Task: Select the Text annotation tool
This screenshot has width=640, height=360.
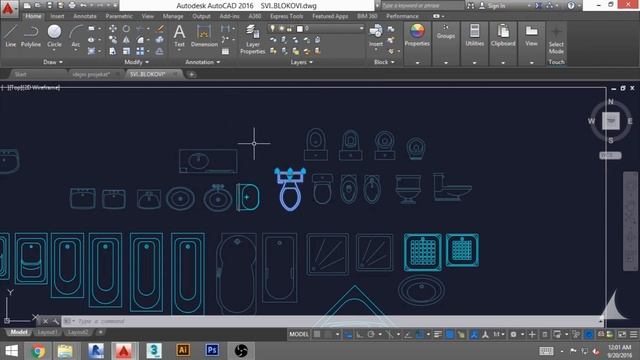Action: pyautogui.click(x=180, y=36)
